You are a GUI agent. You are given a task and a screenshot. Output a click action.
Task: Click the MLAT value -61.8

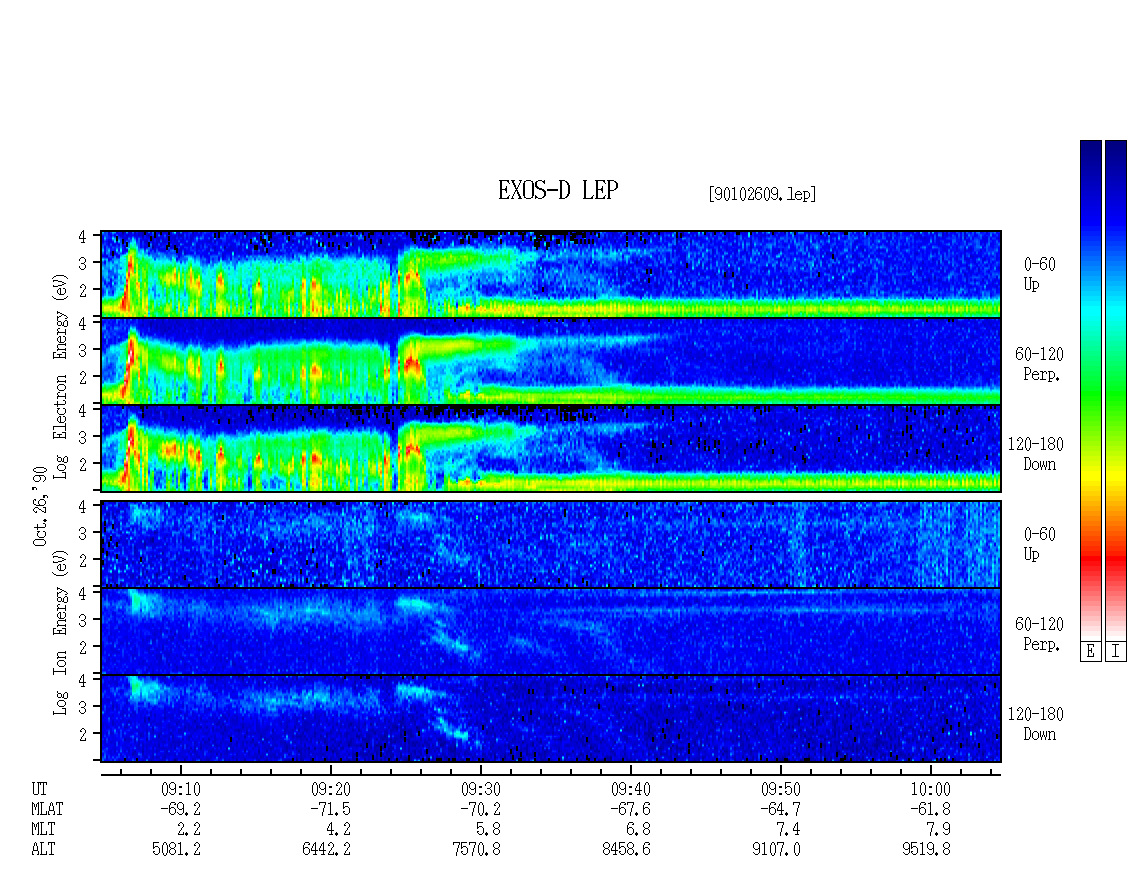[930, 809]
